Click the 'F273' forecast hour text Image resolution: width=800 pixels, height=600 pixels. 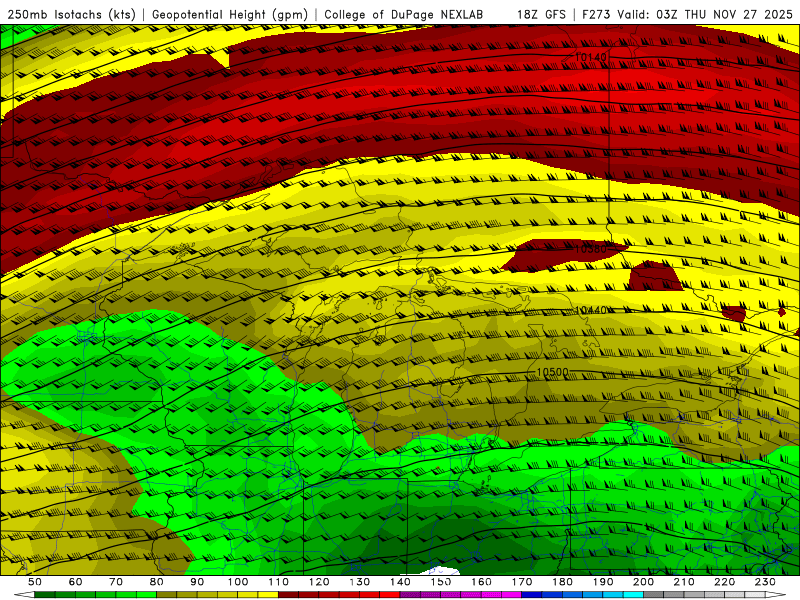click(x=597, y=14)
